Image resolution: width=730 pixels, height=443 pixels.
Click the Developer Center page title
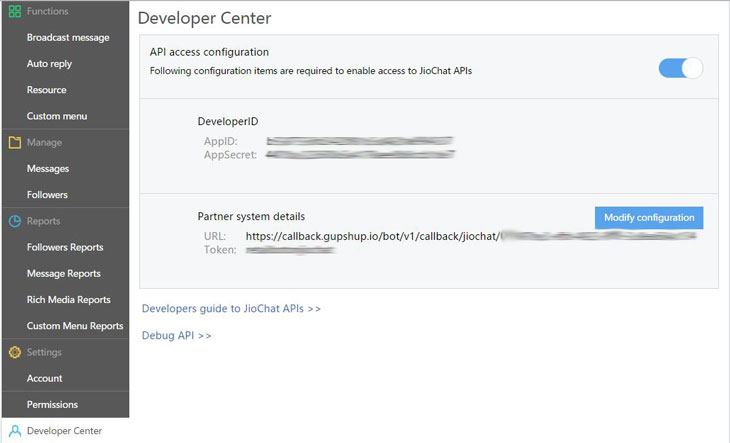coord(204,18)
